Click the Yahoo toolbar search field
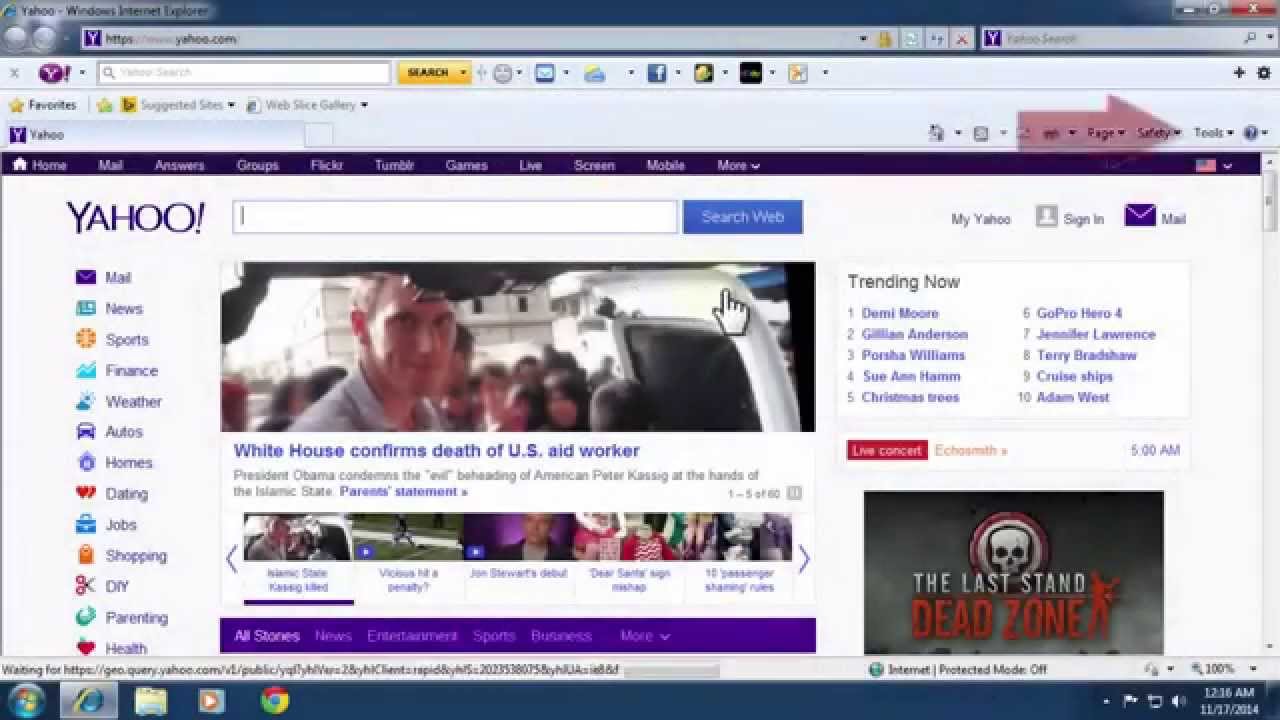Screen dimensions: 1280x720 [244, 73]
